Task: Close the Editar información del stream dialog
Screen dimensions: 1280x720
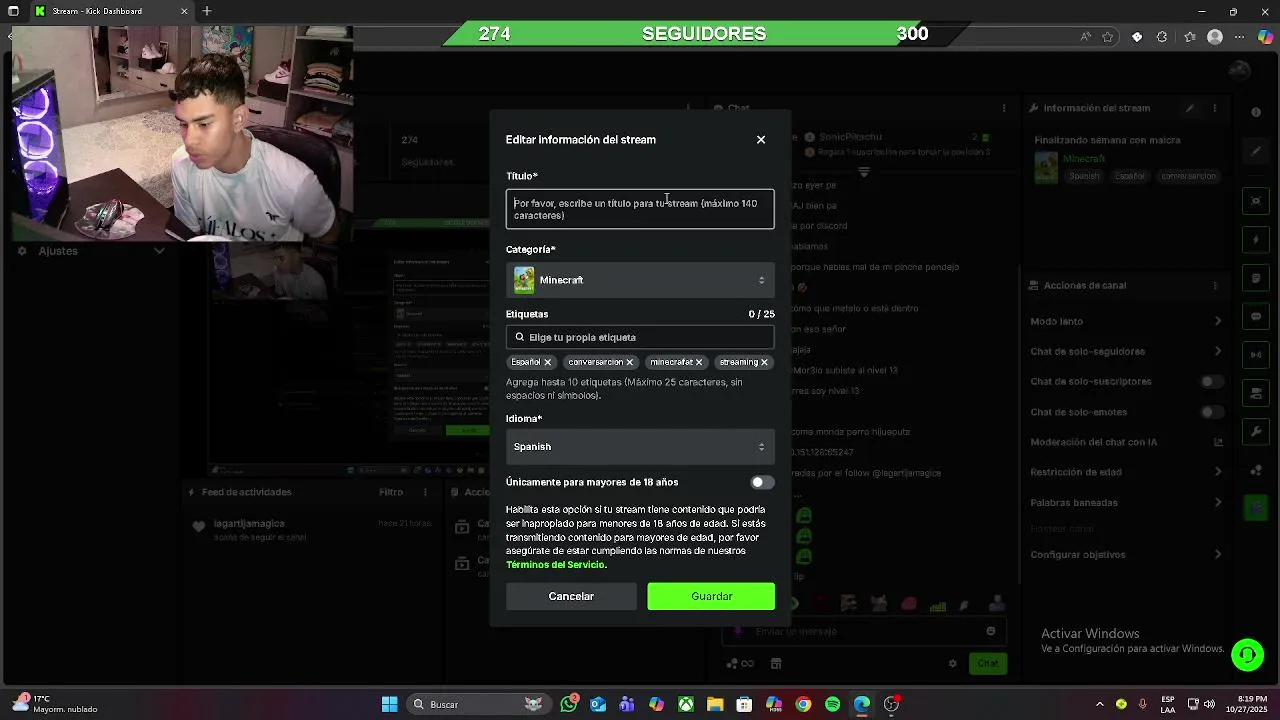Action: (761, 140)
